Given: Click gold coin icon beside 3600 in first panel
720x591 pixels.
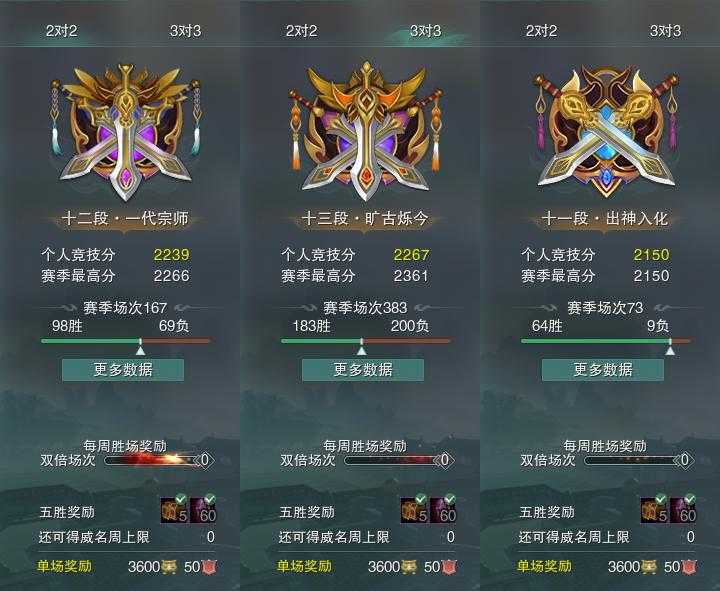Looking at the screenshot, I should click(x=169, y=567).
